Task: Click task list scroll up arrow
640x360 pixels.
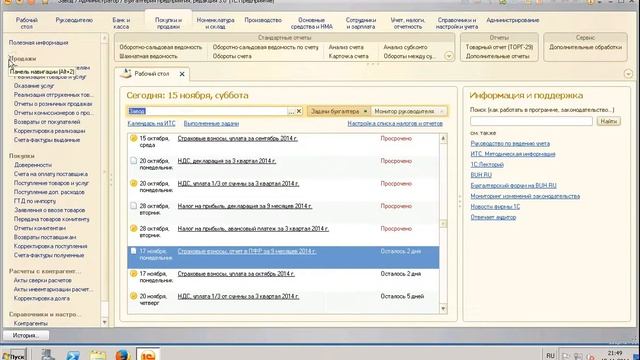Action: coord(443,138)
